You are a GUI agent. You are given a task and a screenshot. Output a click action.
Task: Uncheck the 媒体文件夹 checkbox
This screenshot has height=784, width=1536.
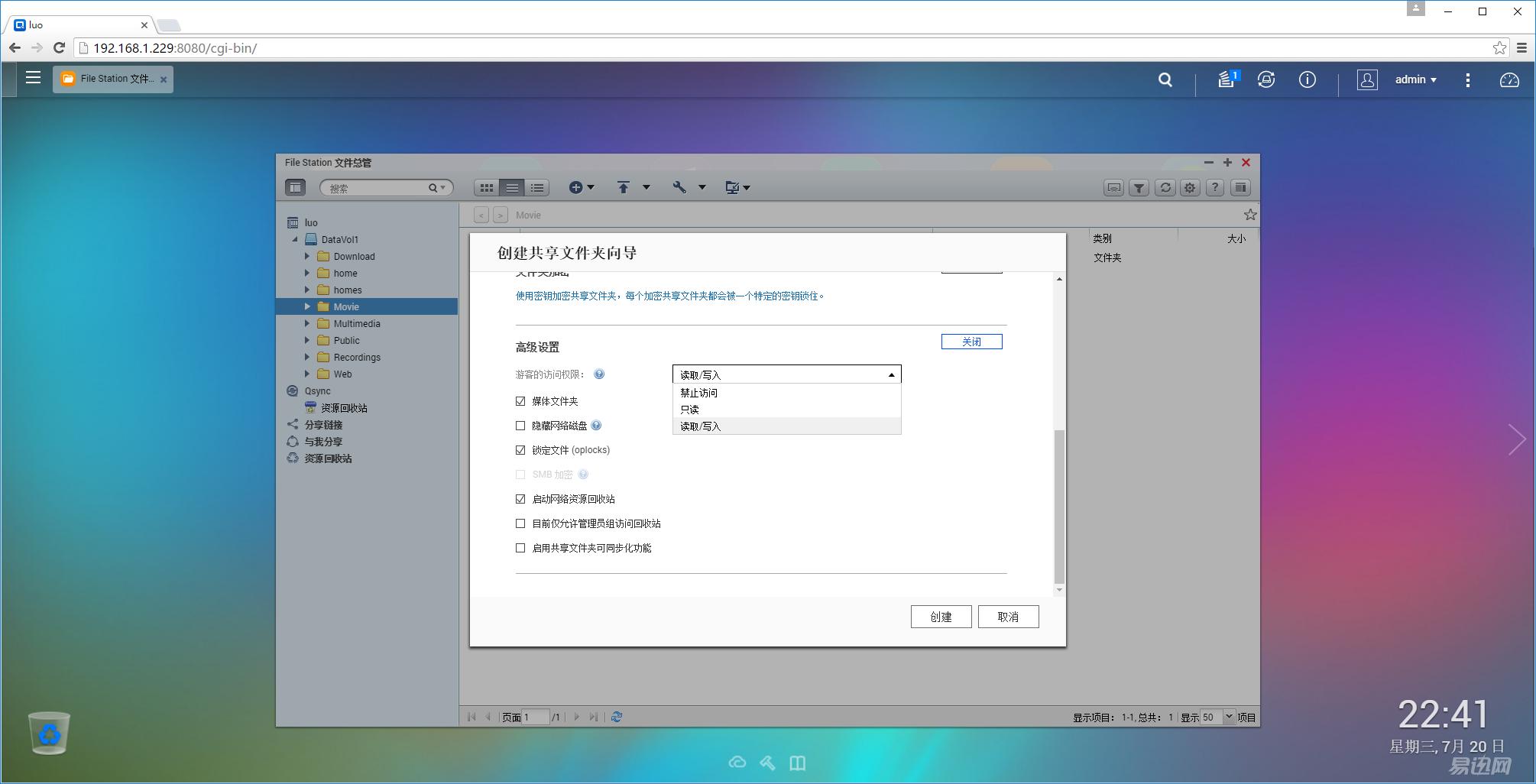[x=520, y=401]
